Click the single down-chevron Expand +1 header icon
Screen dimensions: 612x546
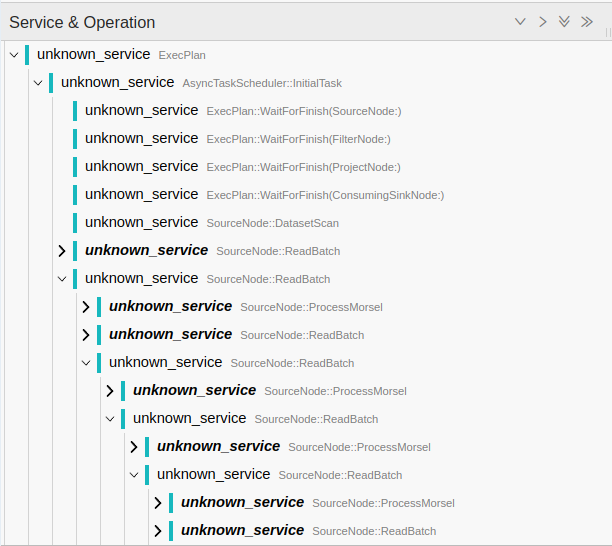tap(520, 22)
